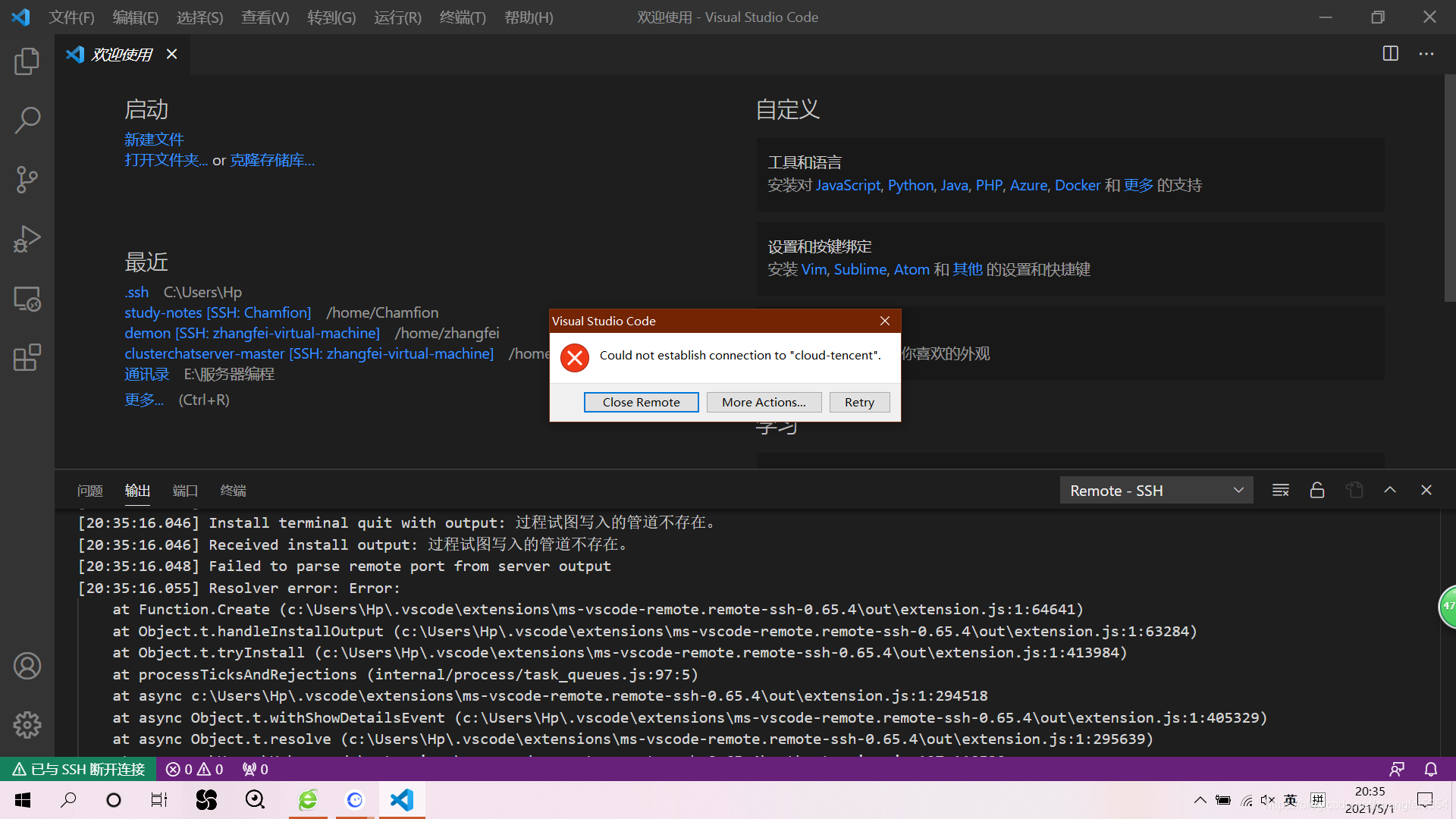The image size is (1456, 819).
Task: Open study-notes [SSH: Chamfion] recent link
Action: click(x=218, y=312)
